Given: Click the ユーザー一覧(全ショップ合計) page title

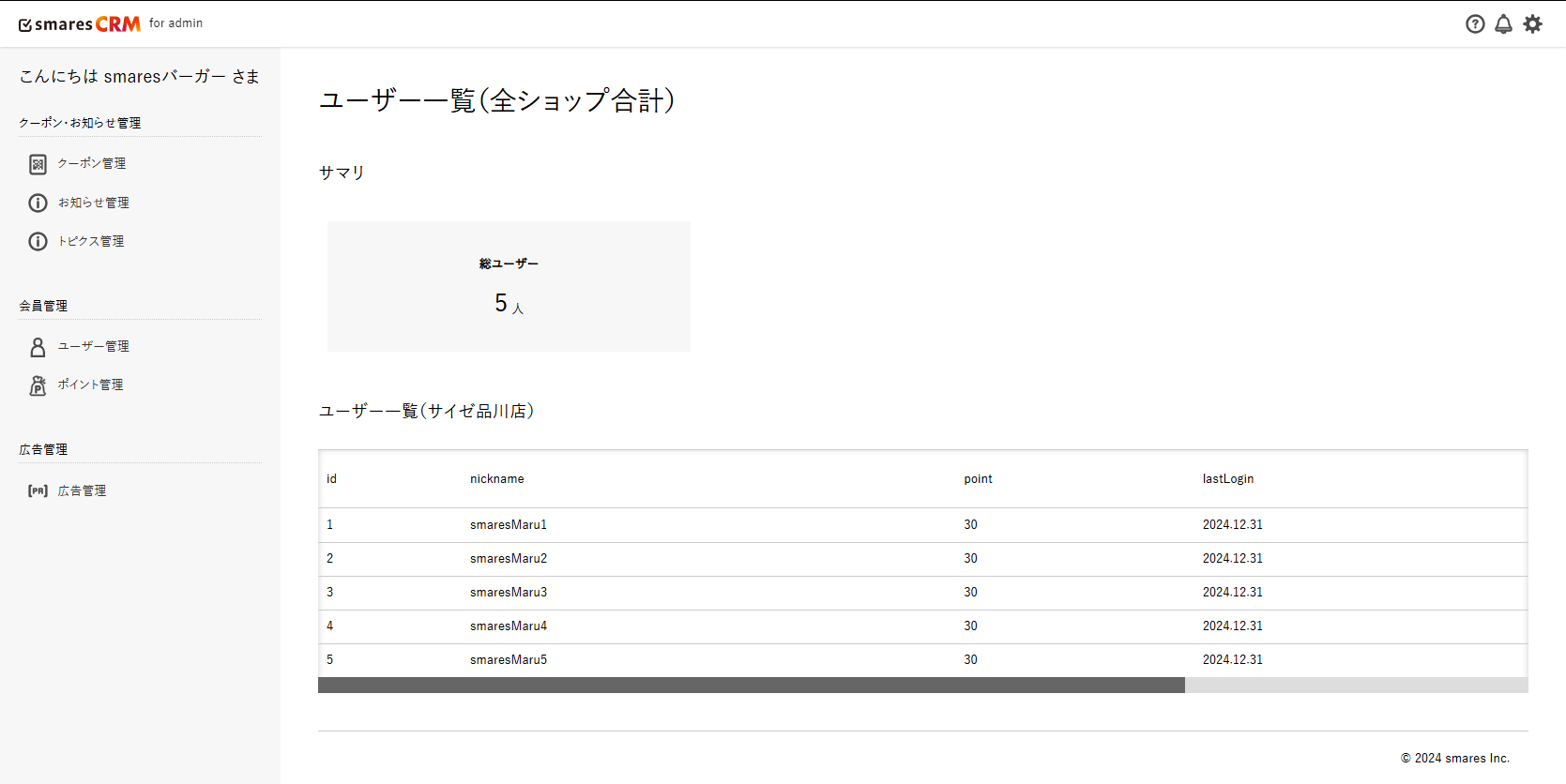Looking at the screenshot, I should (497, 100).
